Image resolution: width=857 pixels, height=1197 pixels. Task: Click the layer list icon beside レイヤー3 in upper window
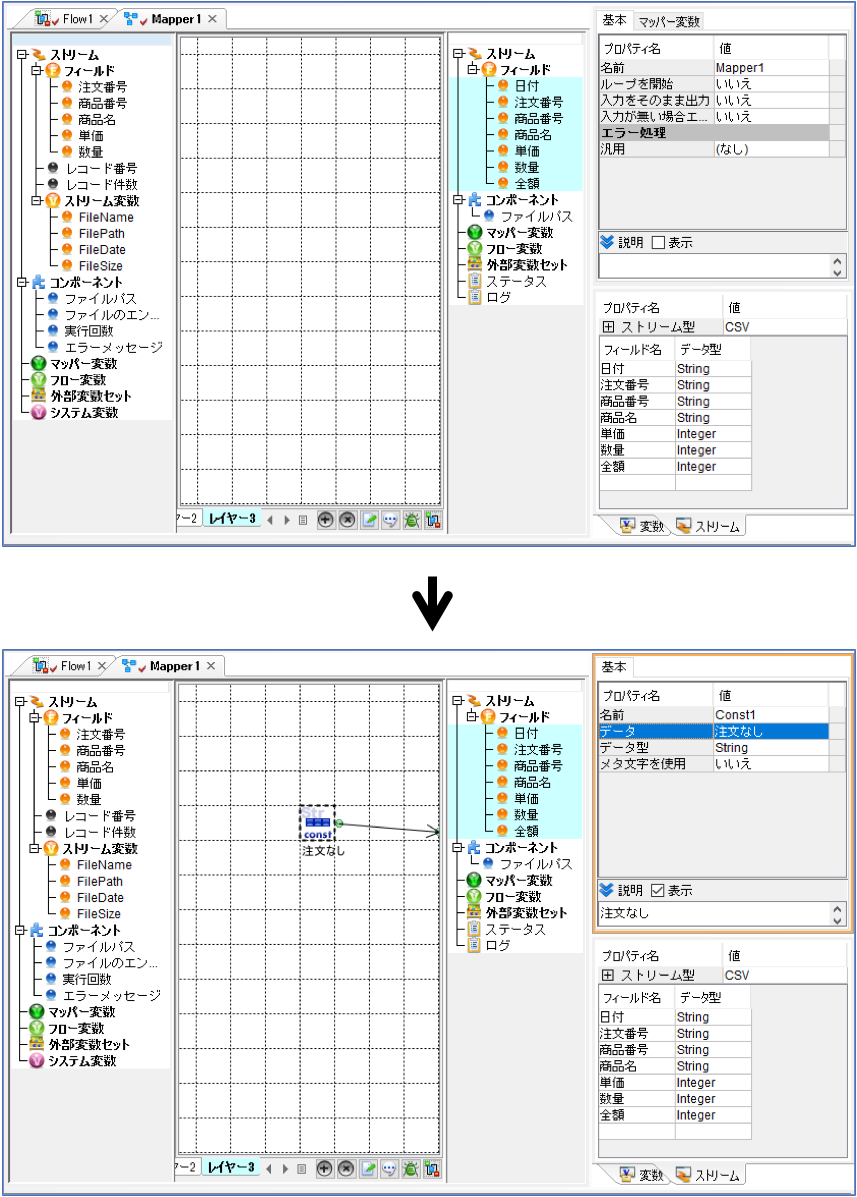[x=303, y=521]
